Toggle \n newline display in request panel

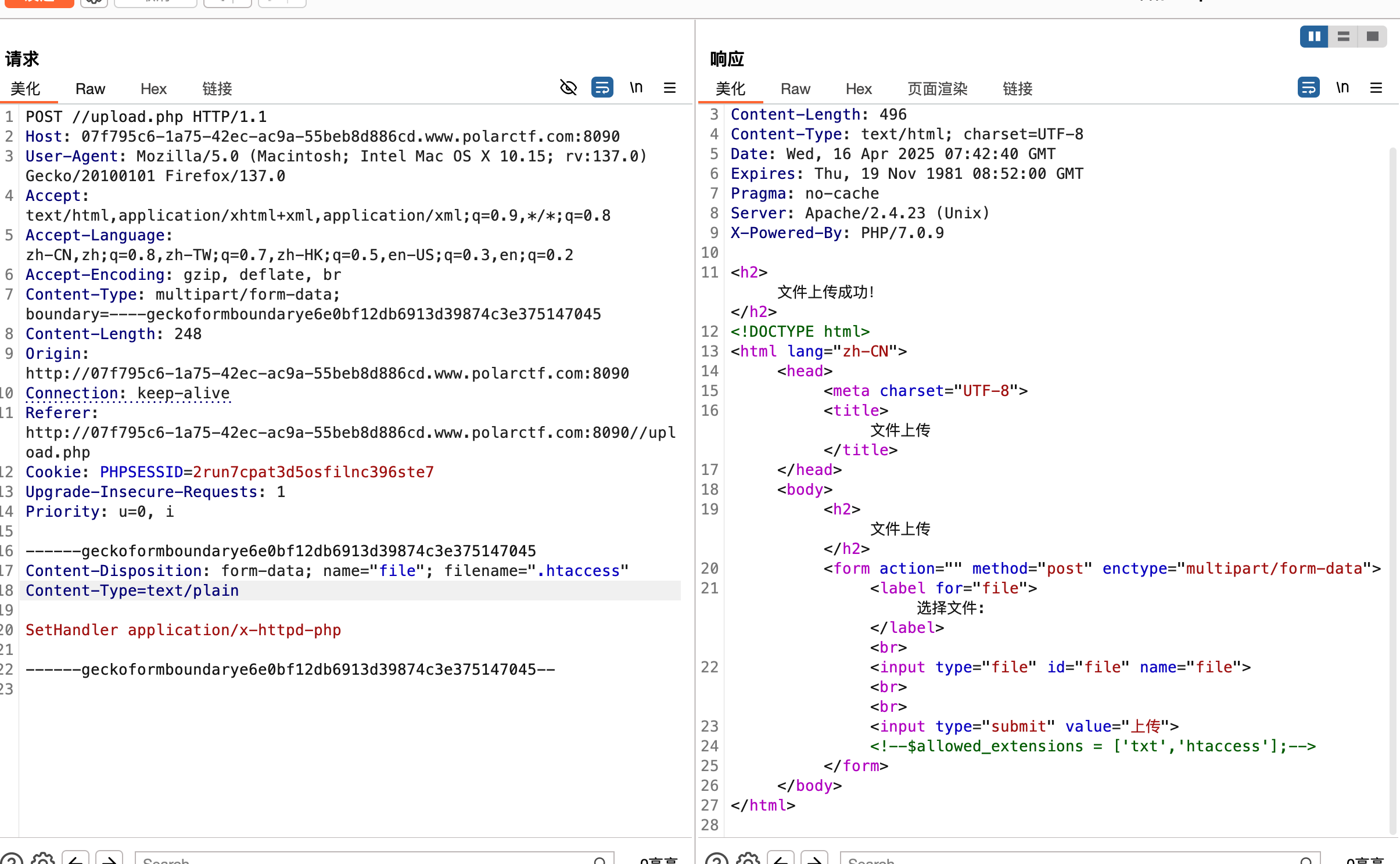click(636, 88)
